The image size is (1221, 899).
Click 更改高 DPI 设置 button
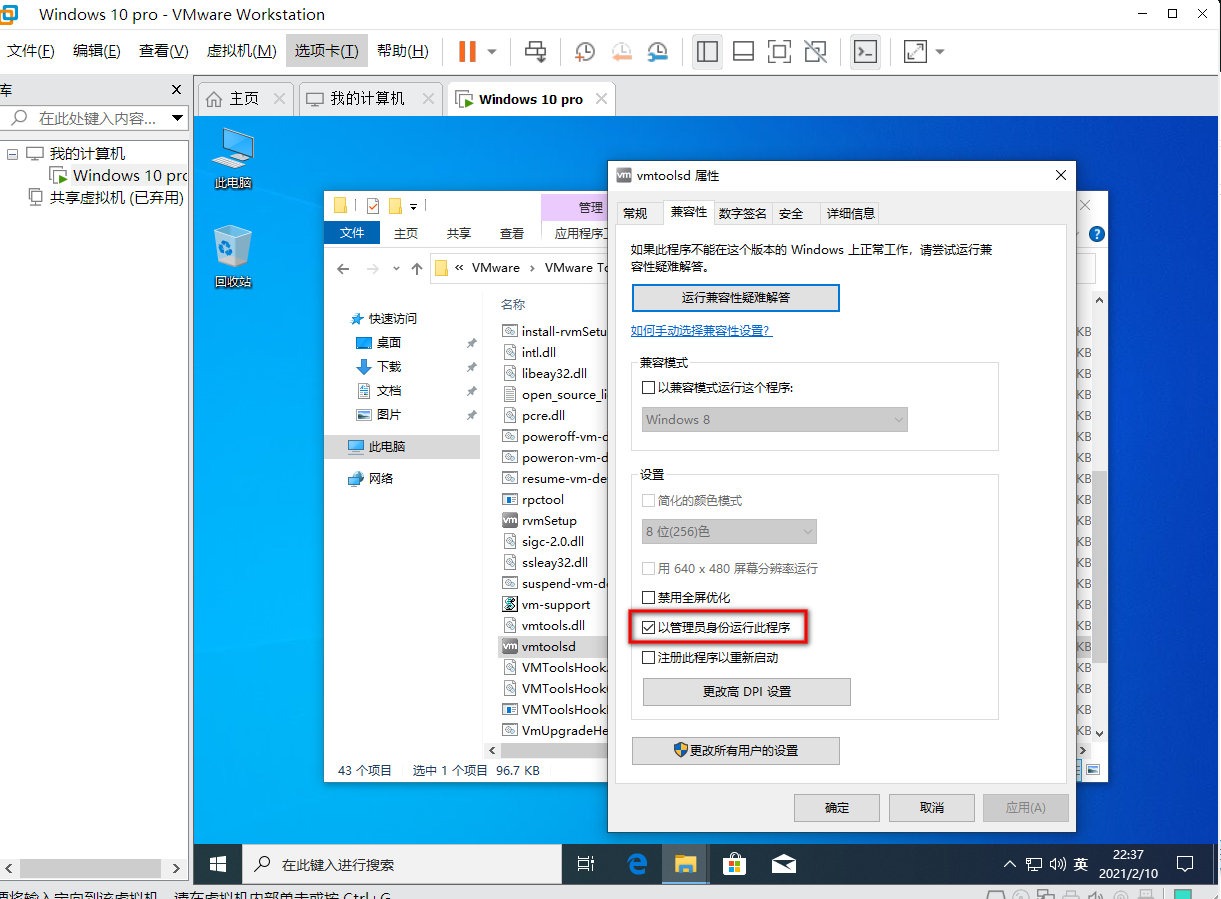pyautogui.click(x=746, y=692)
